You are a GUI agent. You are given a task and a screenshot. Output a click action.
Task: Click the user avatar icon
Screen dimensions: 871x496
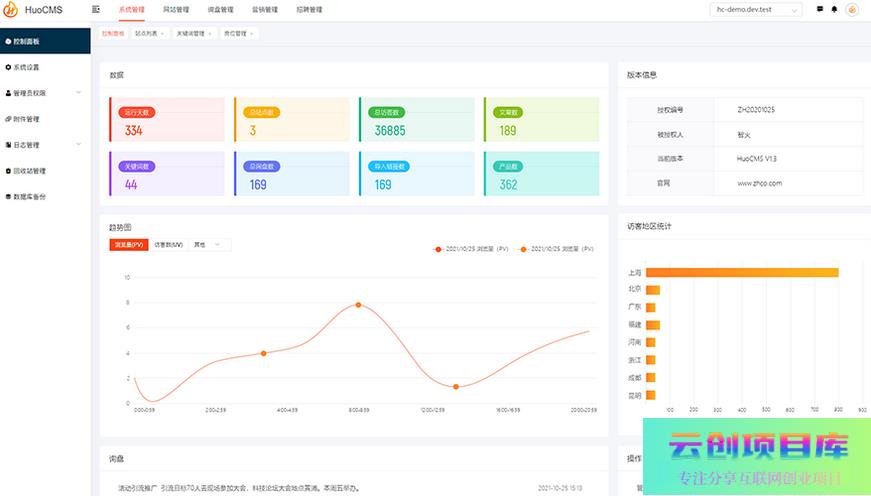(x=852, y=9)
